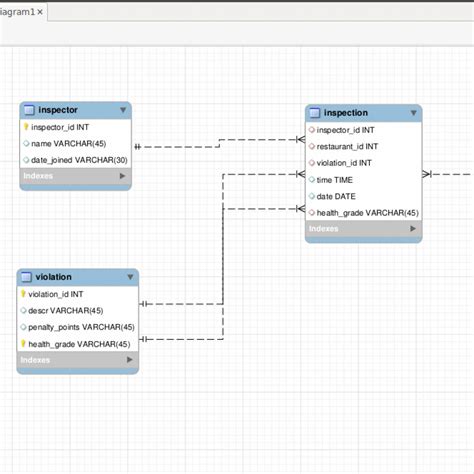Click the violation table icon

coord(26,277)
